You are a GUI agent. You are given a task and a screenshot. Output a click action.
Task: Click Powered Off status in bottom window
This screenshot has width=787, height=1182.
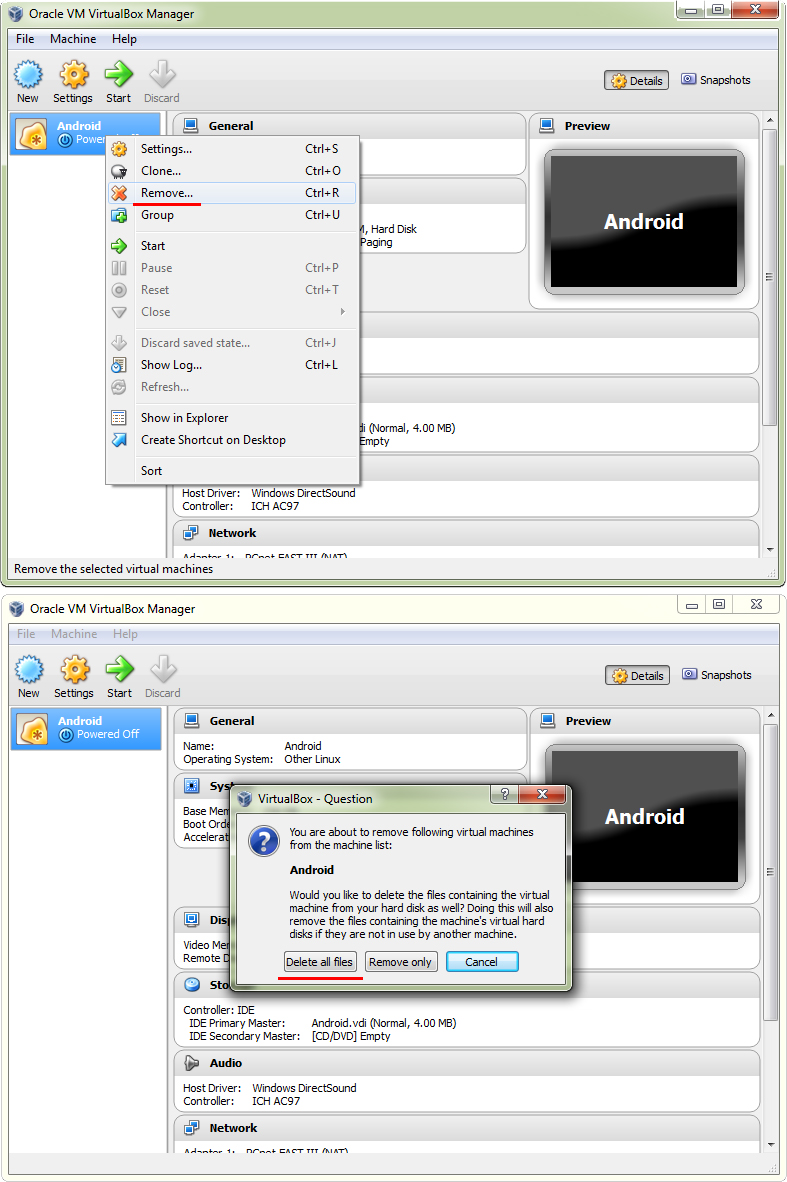108,734
